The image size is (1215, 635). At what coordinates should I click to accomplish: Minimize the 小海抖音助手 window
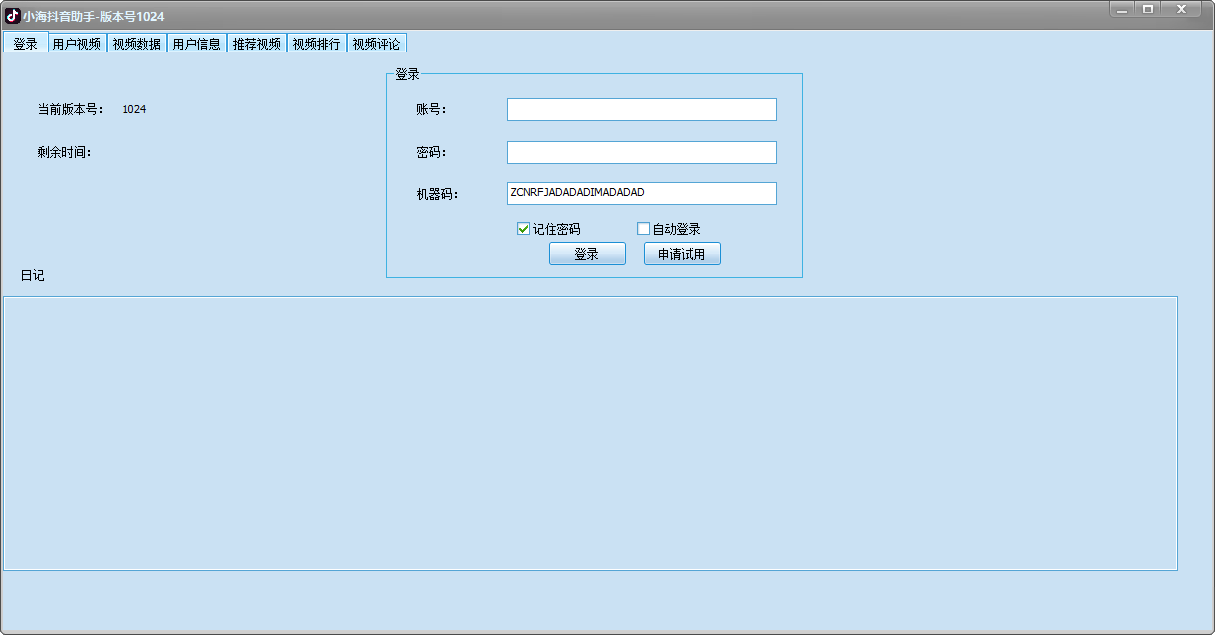[x=1123, y=9]
